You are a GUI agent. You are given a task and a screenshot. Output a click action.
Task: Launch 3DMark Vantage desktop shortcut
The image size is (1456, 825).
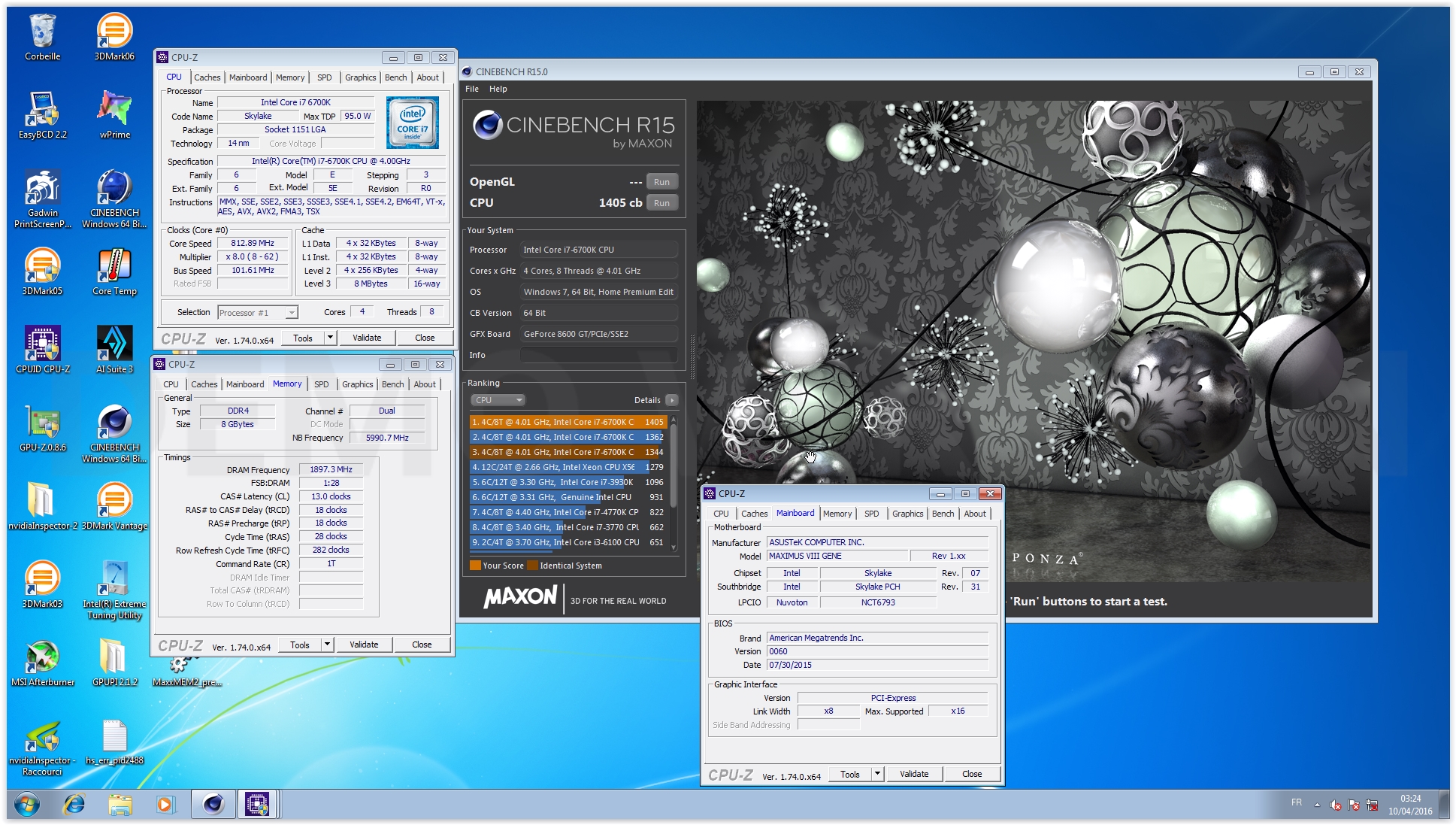pyautogui.click(x=114, y=505)
